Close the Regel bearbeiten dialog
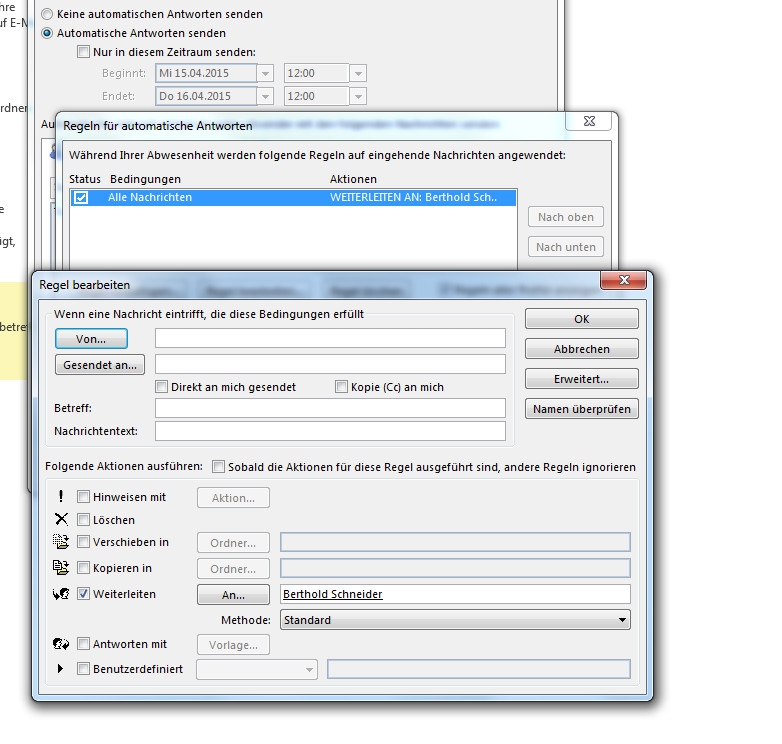Screen dimensions: 782x744 [x=624, y=280]
